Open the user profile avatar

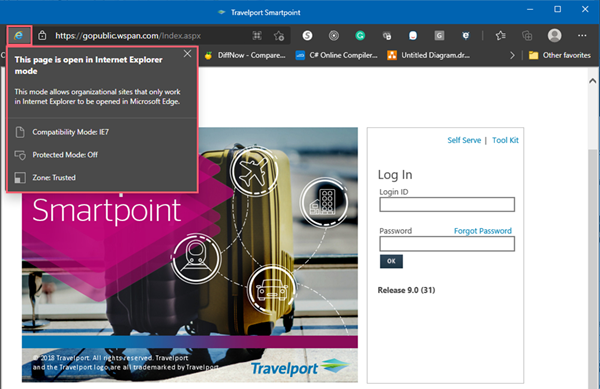point(554,36)
